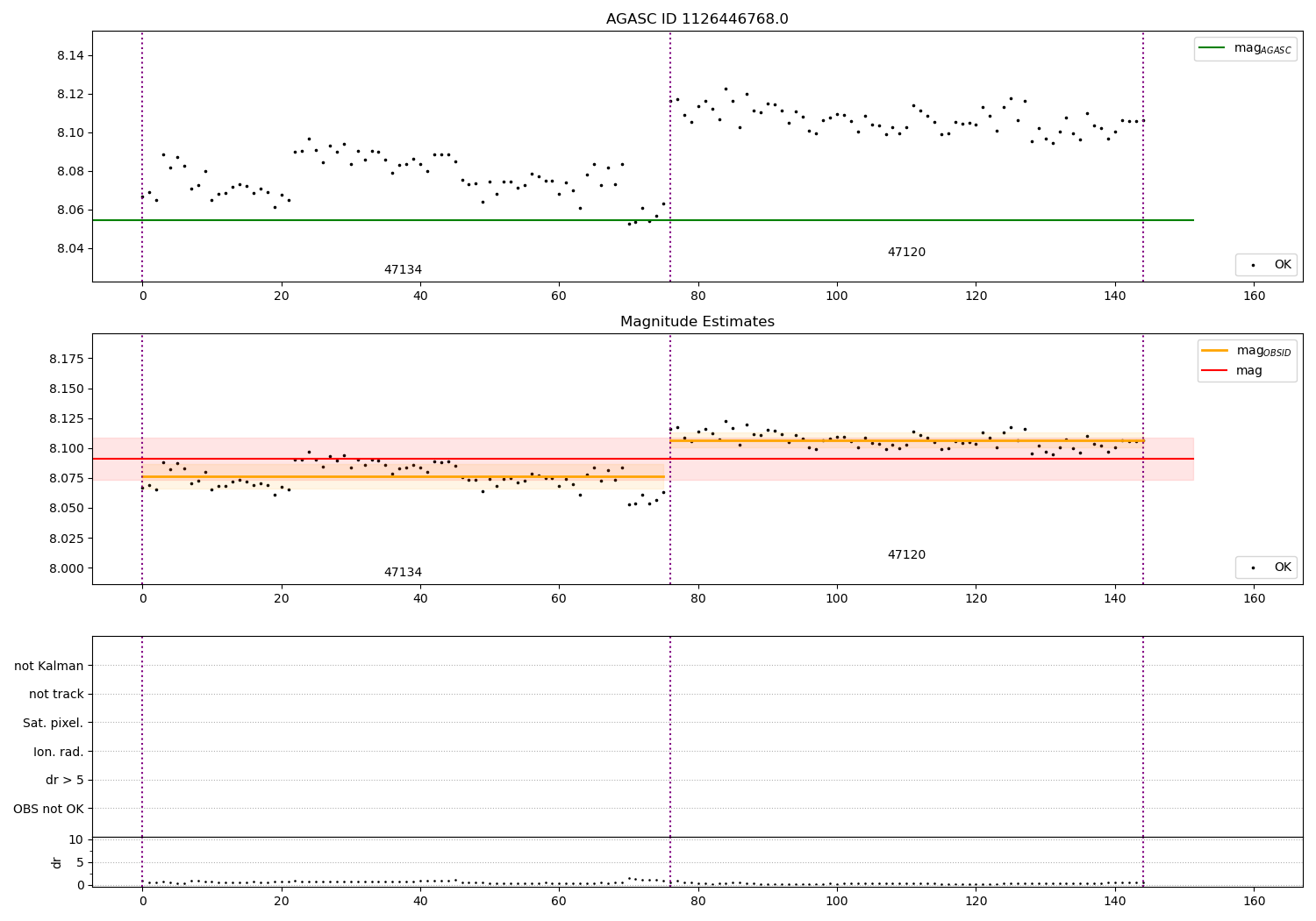The width and height of the screenshot is (1316, 921).
Task: Click the orange OBSID line for 47120
Action: [x=906, y=440]
